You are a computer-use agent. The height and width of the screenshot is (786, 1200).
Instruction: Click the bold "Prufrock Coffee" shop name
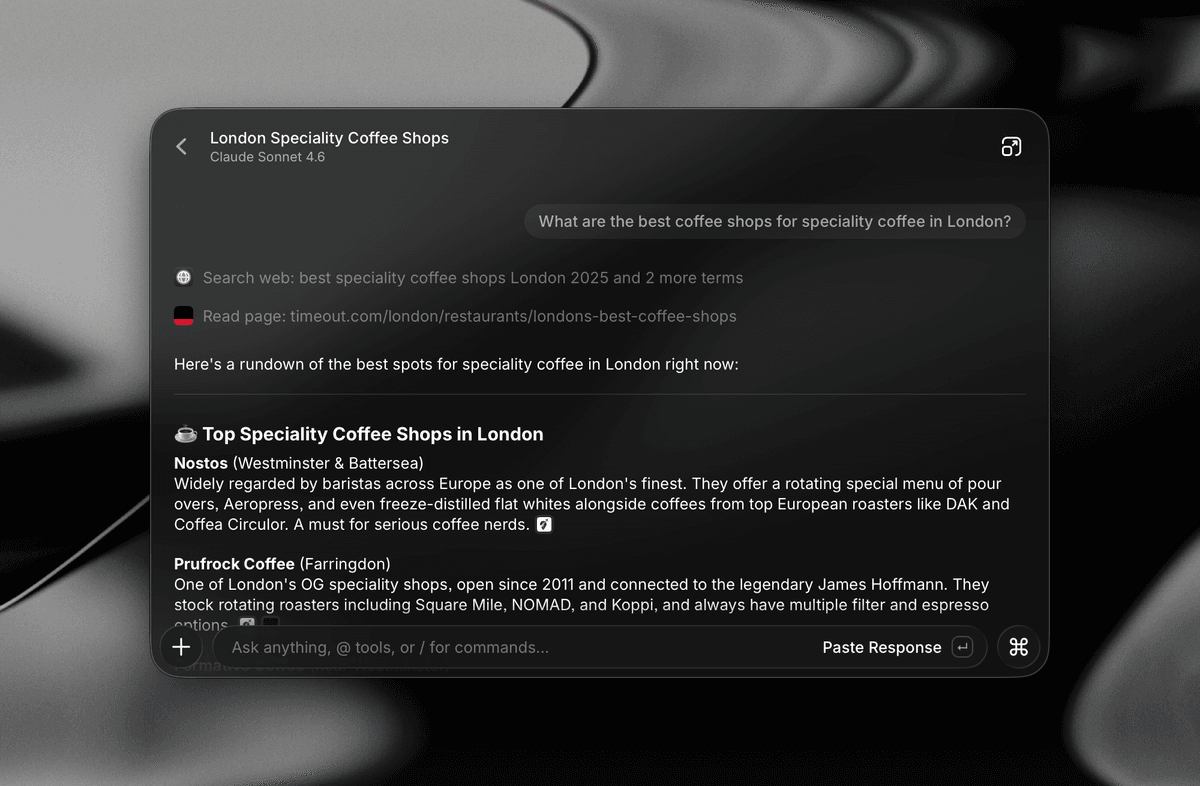tap(234, 564)
